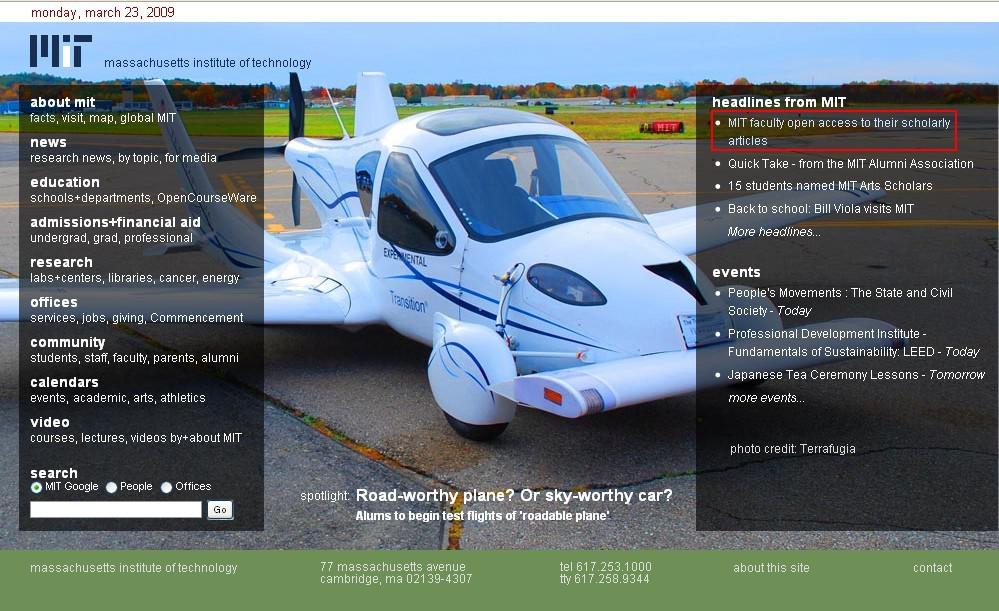Open the athletics calendar link
Viewport: 999px width, 611px height.
[x=183, y=398]
